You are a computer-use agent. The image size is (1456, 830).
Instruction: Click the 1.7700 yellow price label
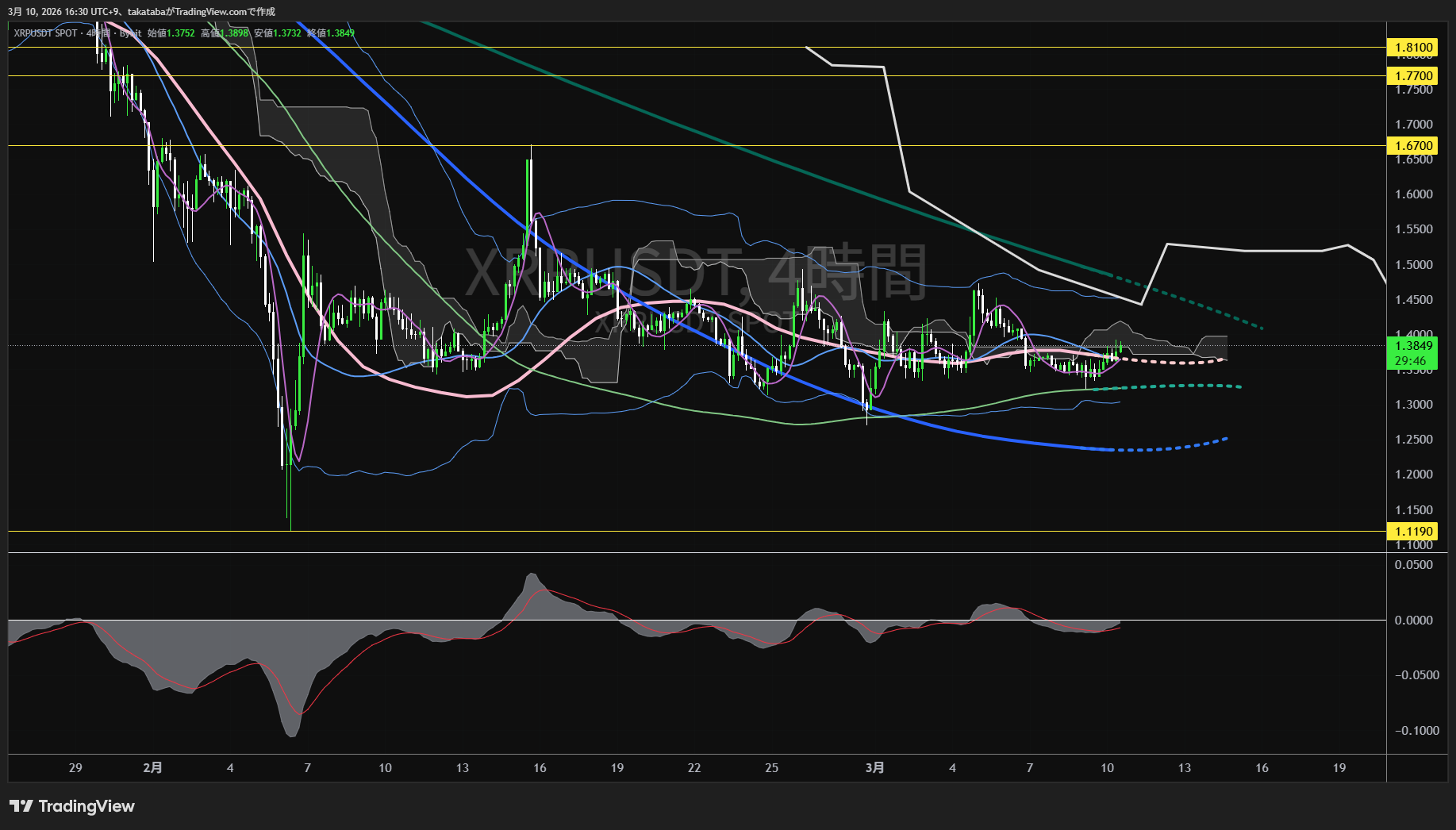(1413, 76)
